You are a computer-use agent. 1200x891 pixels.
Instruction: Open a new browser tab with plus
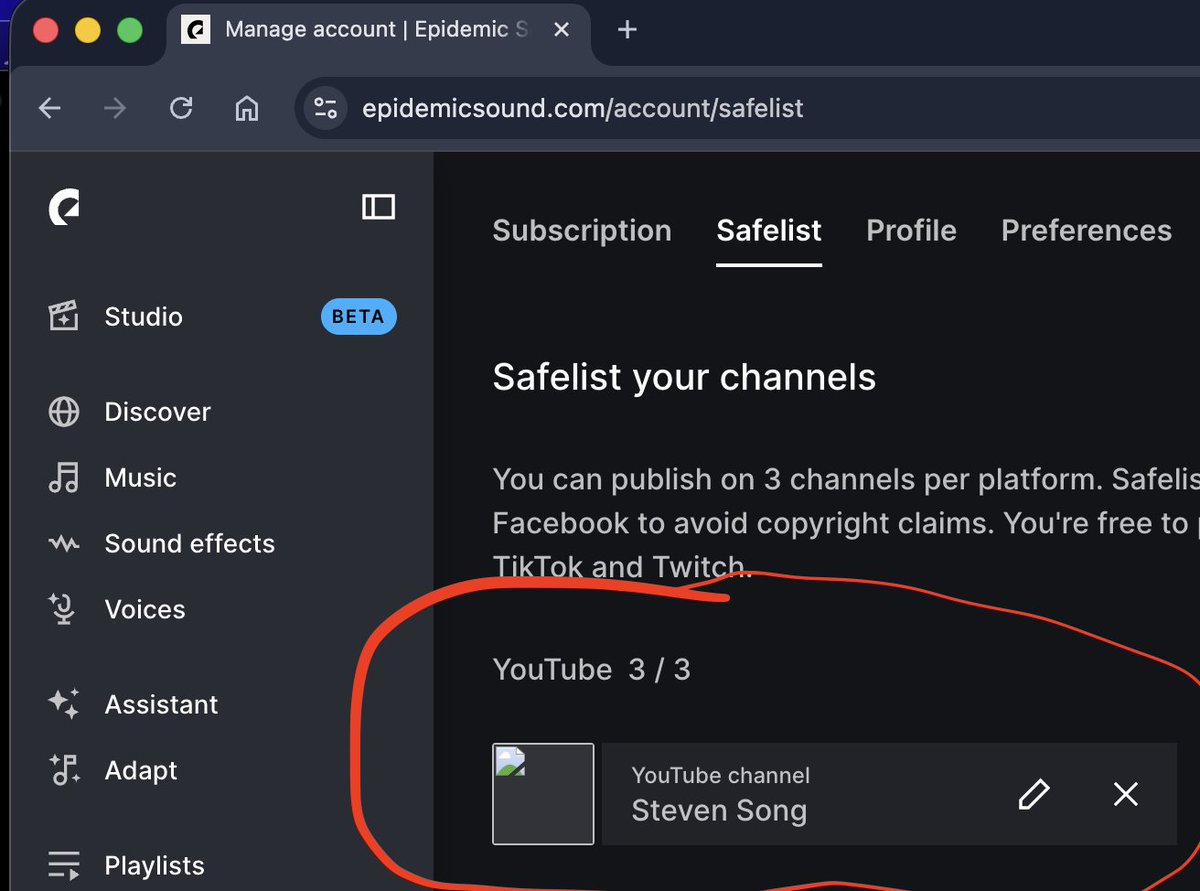pos(627,30)
